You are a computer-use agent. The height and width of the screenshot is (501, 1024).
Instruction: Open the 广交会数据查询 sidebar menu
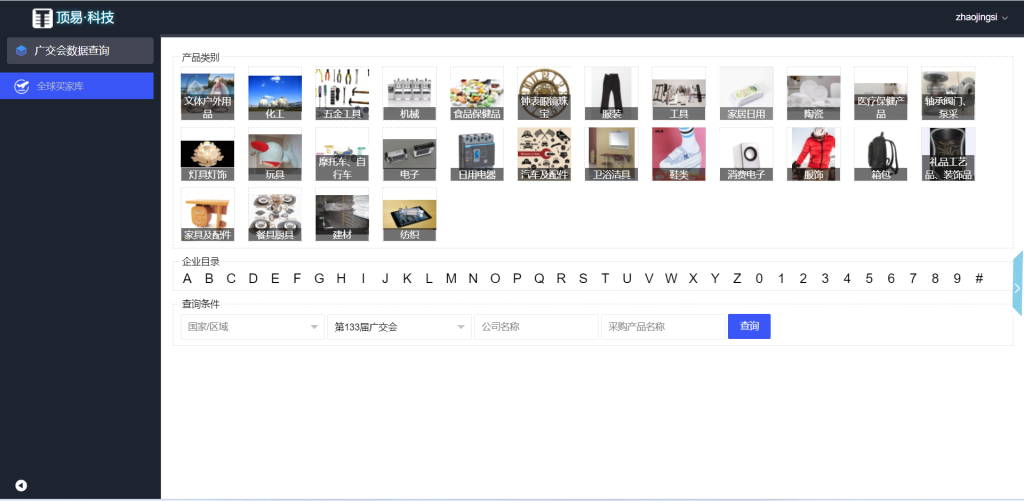pos(80,51)
